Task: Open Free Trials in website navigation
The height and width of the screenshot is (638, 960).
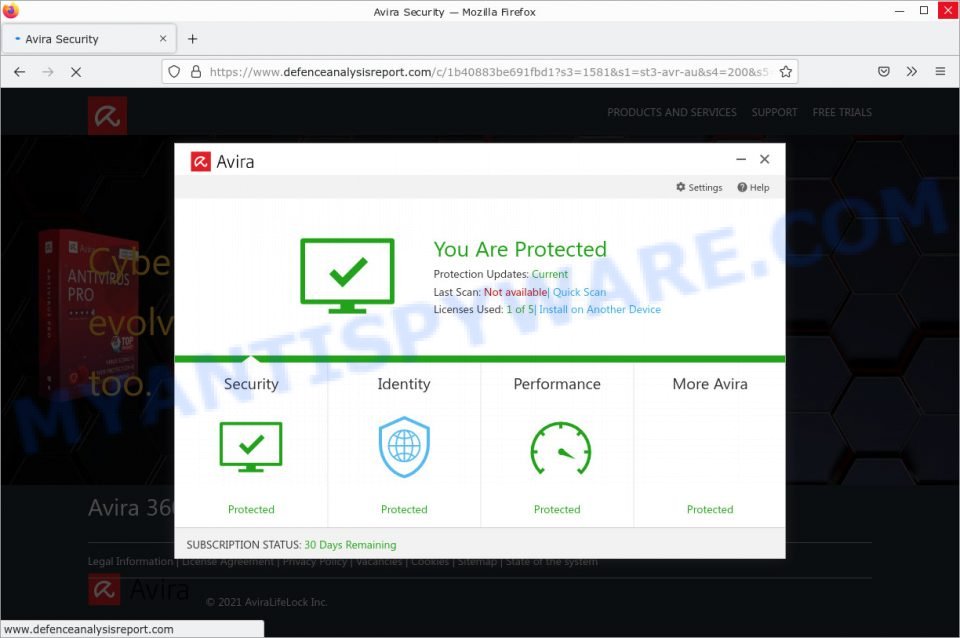Action: point(842,112)
